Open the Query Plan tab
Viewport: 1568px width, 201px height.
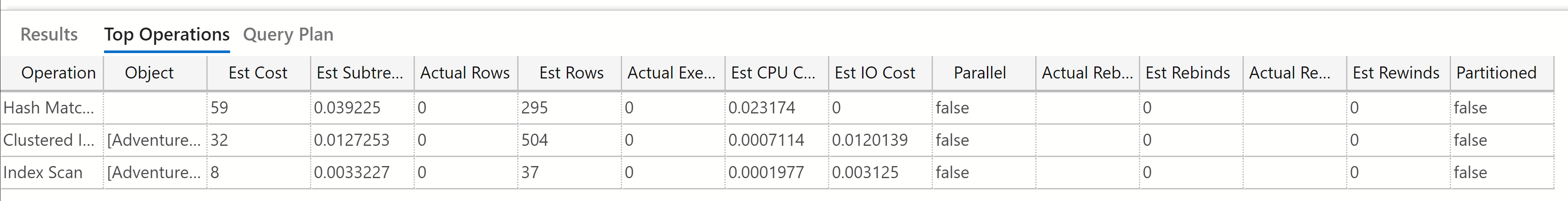click(x=288, y=35)
